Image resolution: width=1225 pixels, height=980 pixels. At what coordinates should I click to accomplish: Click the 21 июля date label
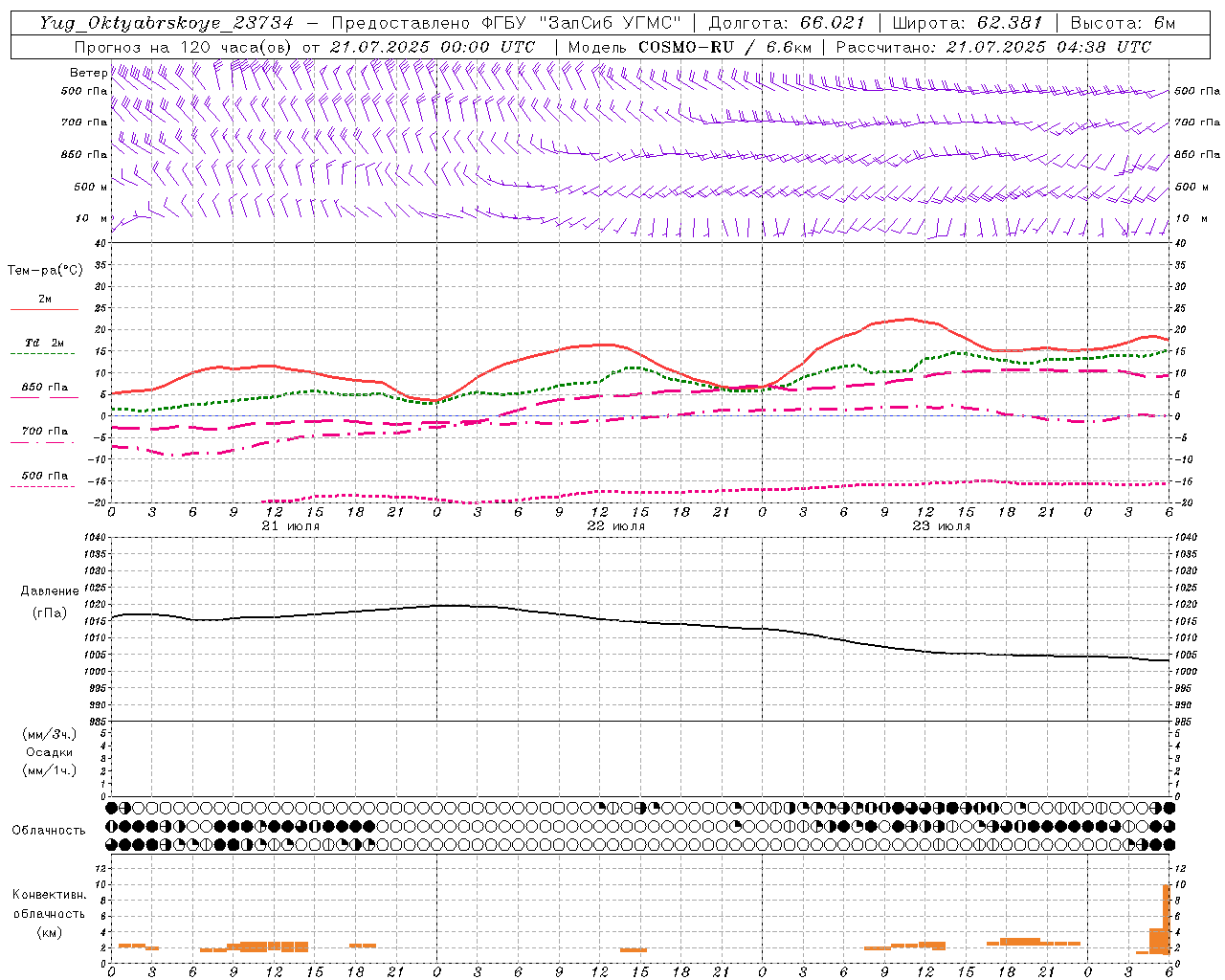[x=291, y=526]
